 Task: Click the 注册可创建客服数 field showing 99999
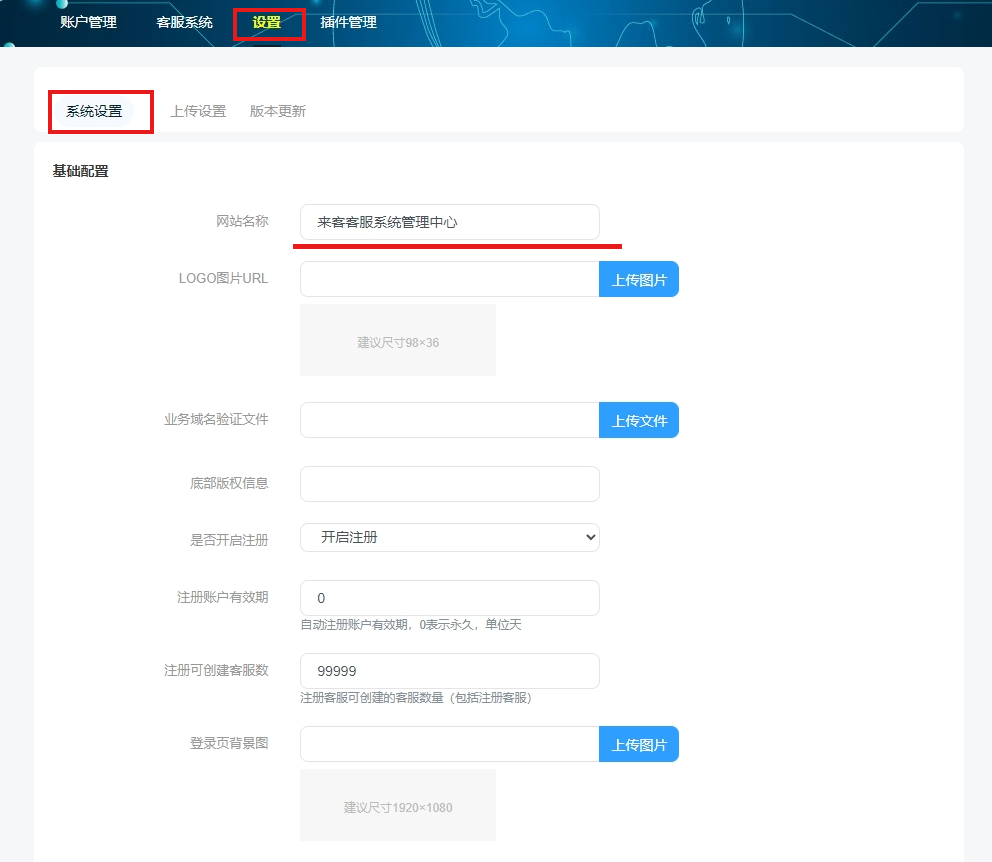(x=449, y=670)
